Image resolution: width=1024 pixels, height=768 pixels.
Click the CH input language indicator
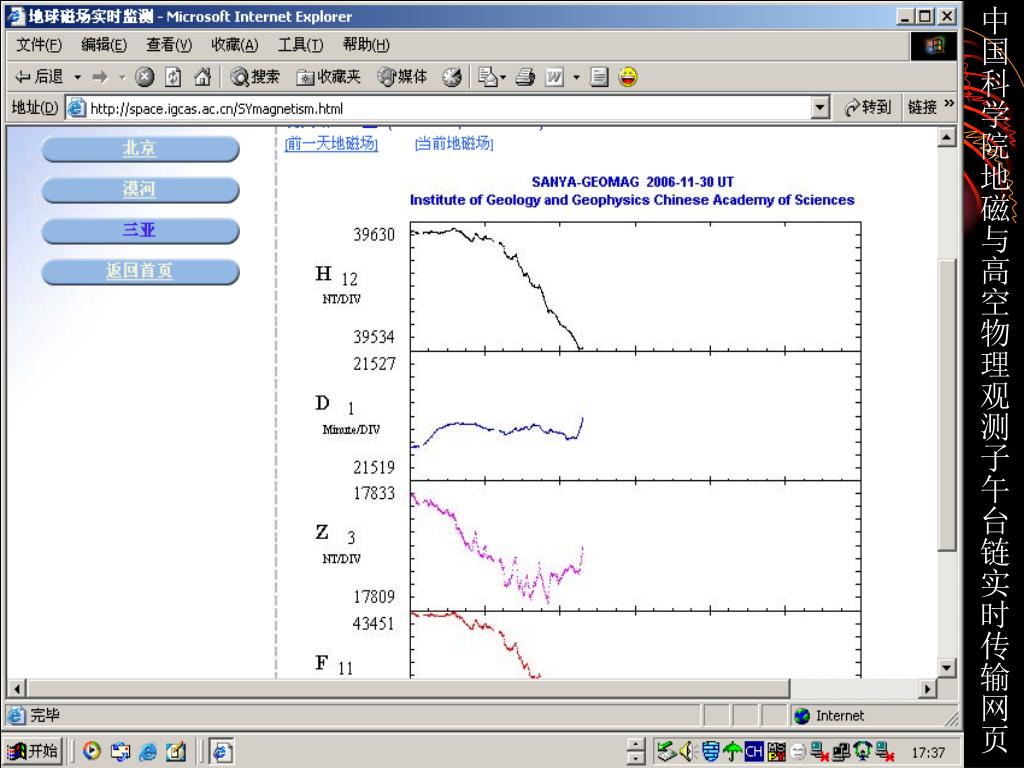click(754, 752)
